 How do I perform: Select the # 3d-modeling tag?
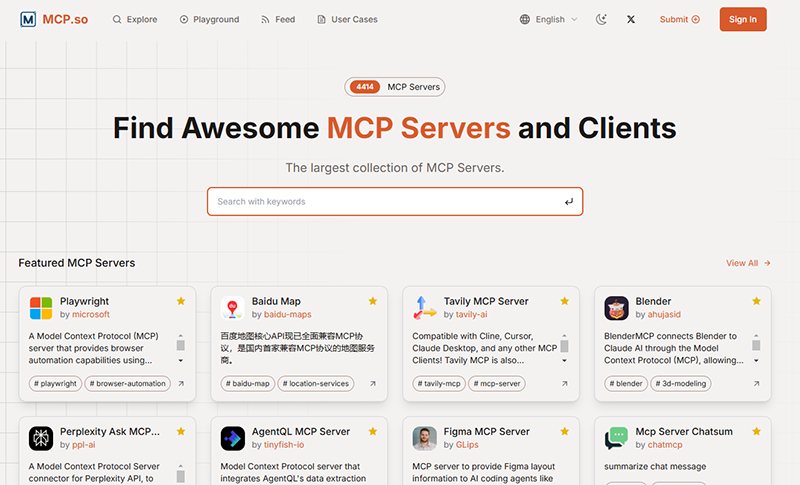[681, 384]
